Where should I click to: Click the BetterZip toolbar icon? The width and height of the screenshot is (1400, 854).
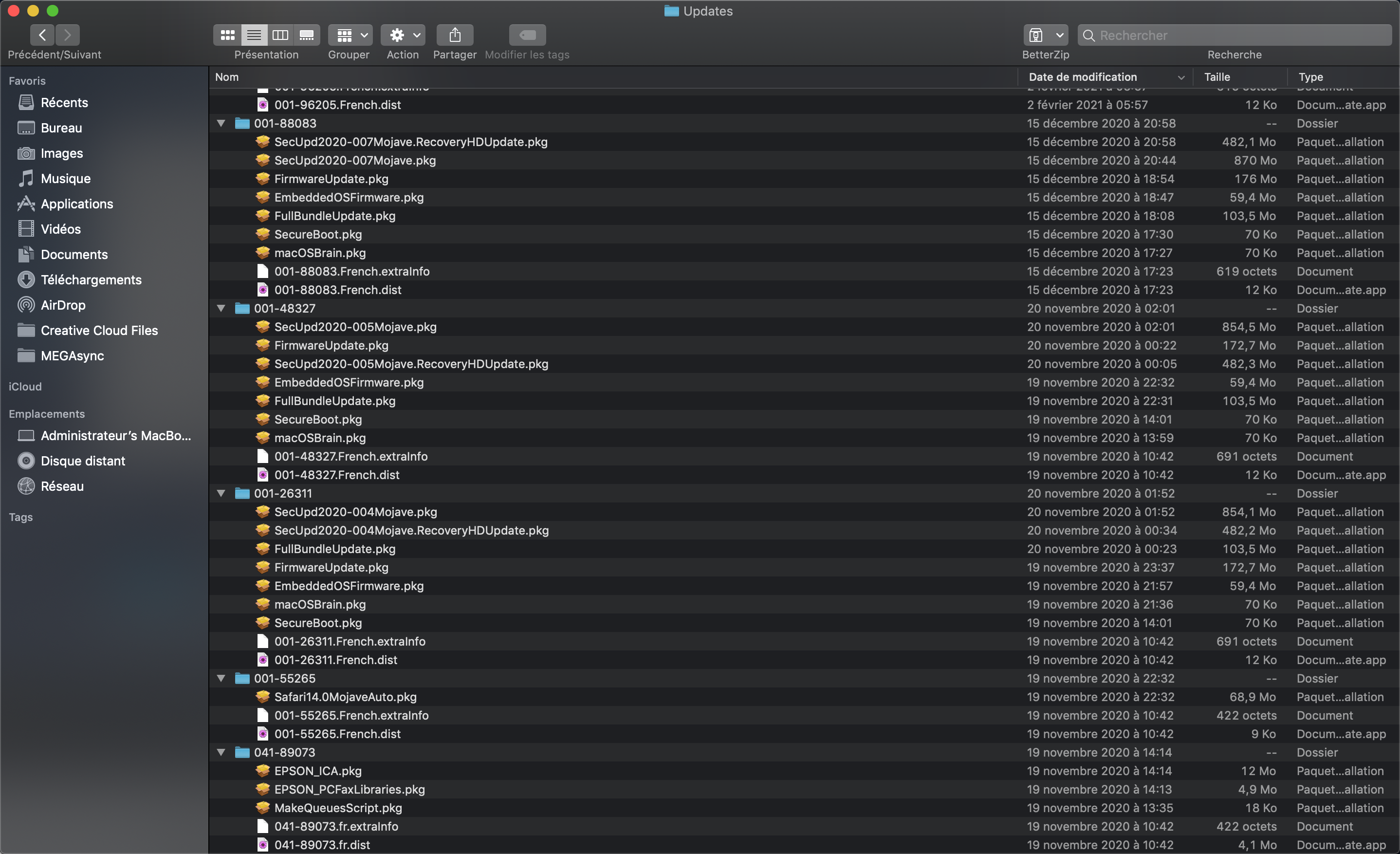coord(1036,35)
